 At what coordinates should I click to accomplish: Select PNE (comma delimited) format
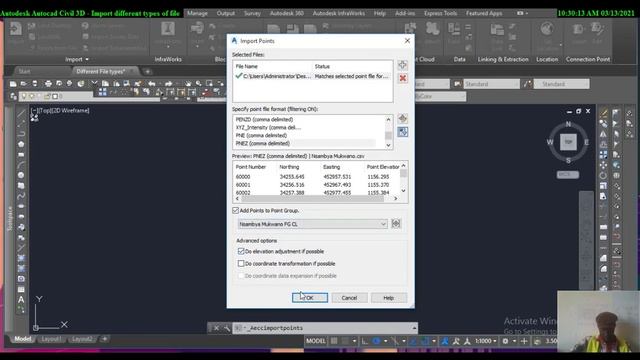click(261, 135)
